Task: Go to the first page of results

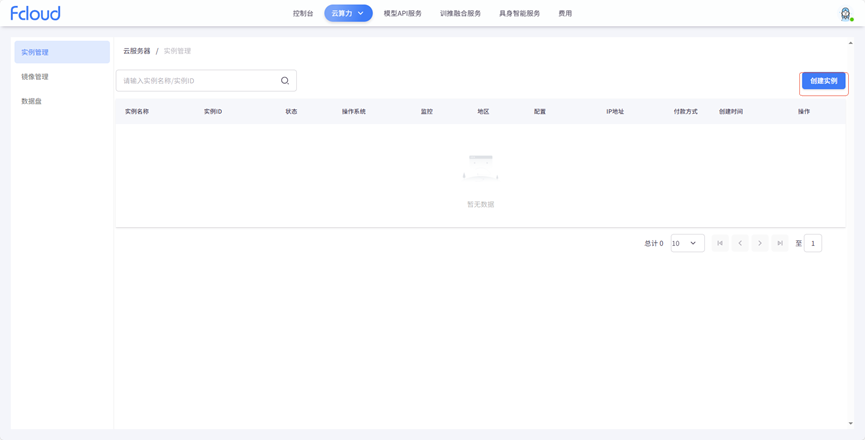Action: tap(720, 243)
